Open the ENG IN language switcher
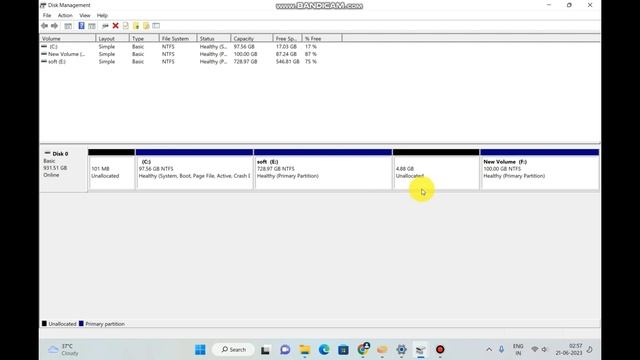The height and width of the screenshot is (360, 640). [x=518, y=350]
